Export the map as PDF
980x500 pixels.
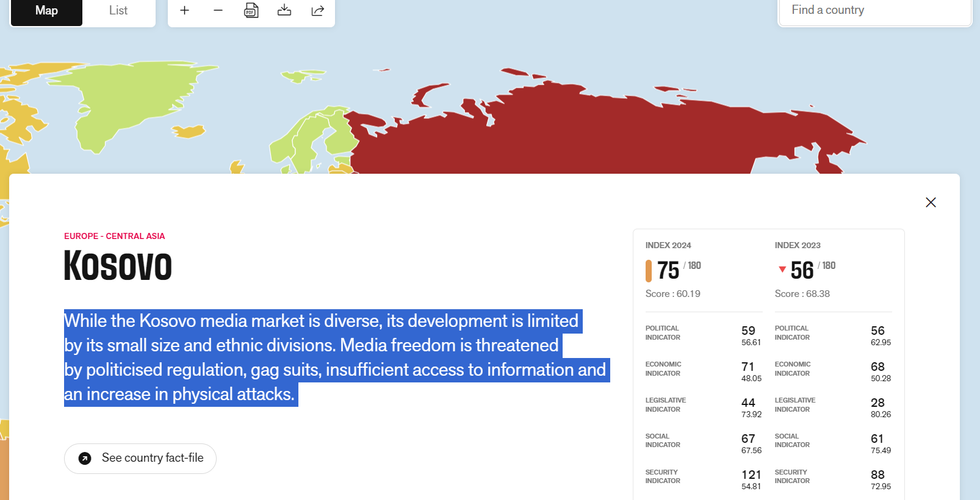(251, 11)
